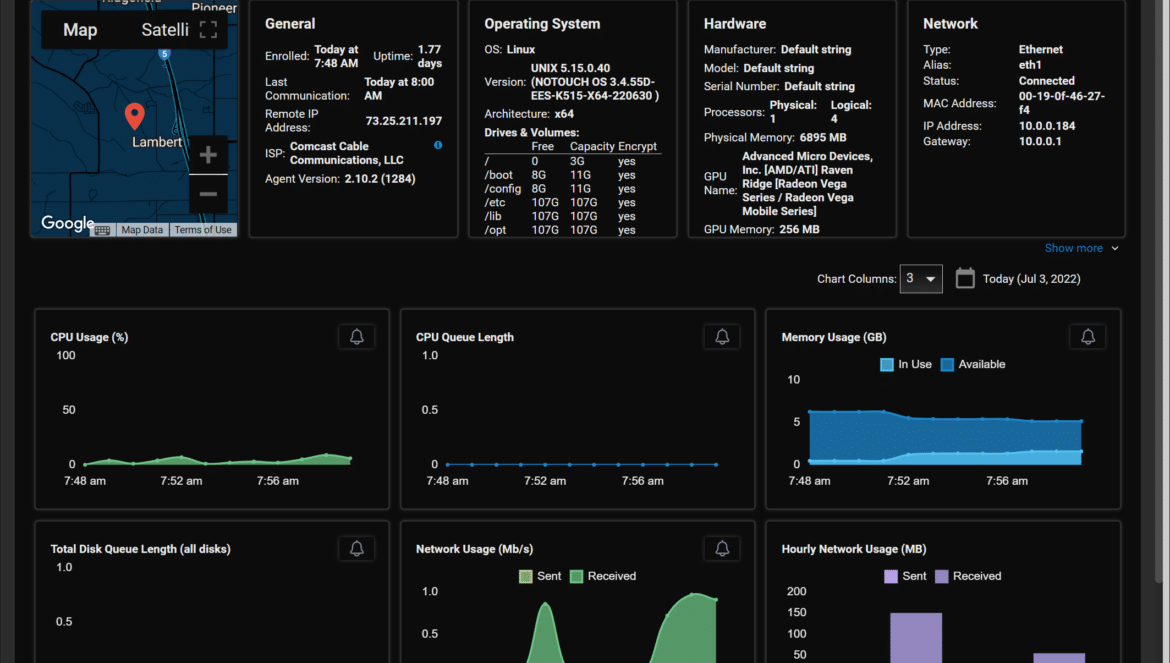Select network status Connected
The image size is (1170, 663).
(x=1047, y=81)
